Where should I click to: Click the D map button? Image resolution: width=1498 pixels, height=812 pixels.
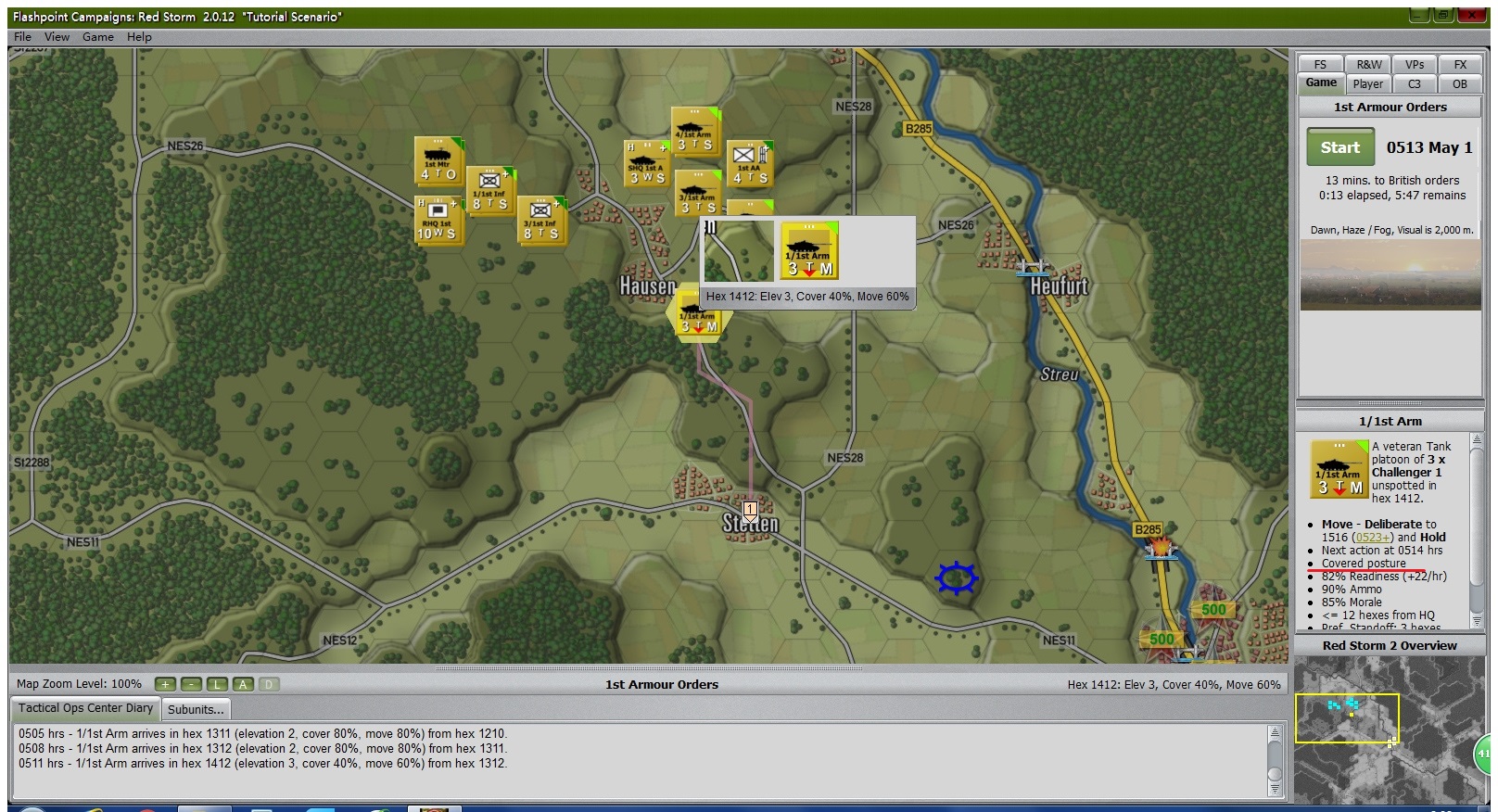point(269,684)
